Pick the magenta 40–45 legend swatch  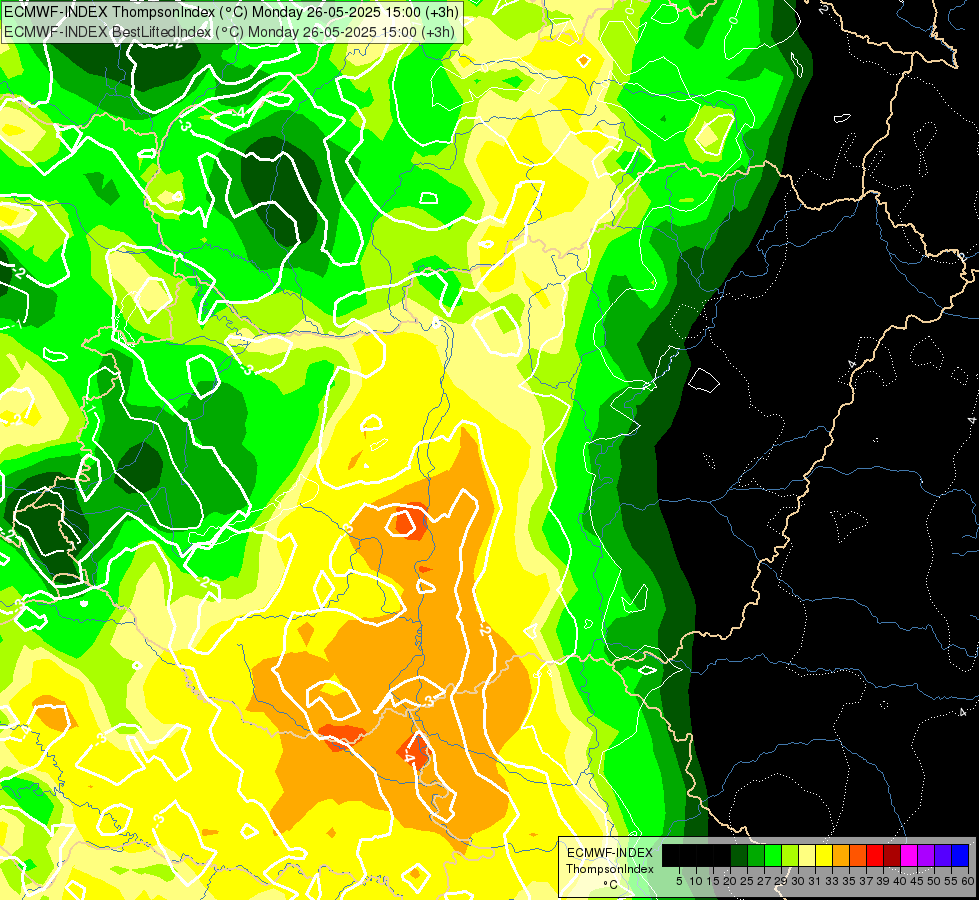click(909, 855)
